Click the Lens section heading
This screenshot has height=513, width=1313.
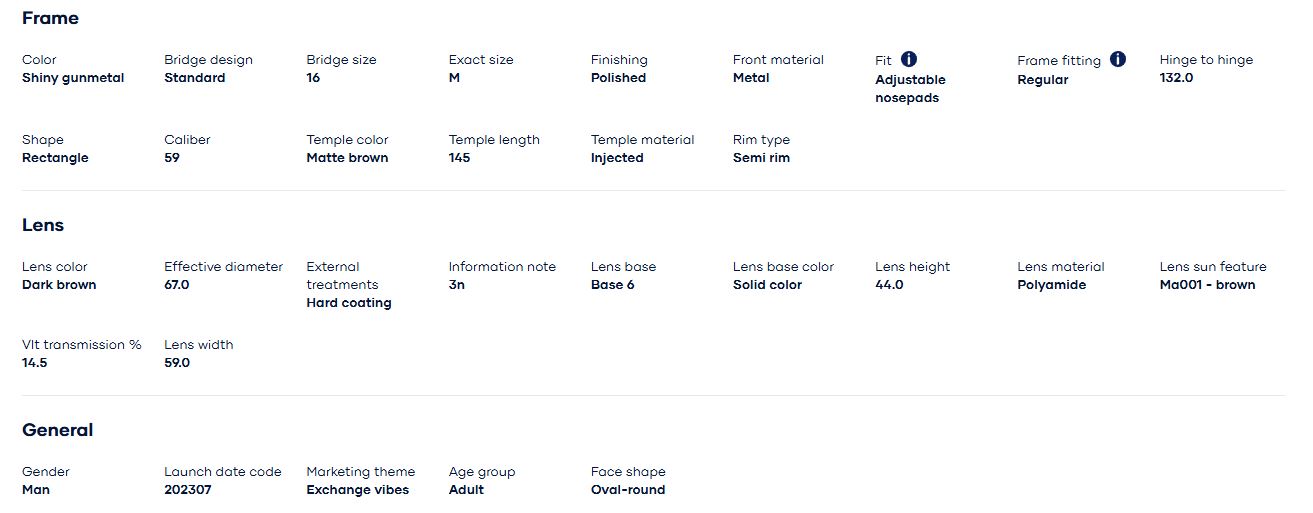[43, 225]
